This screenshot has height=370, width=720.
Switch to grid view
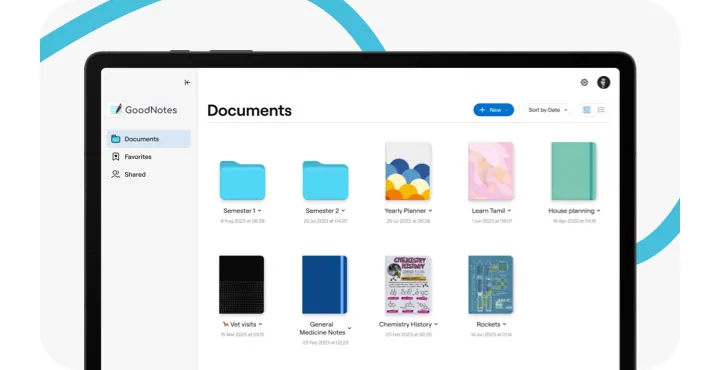[586, 110]
